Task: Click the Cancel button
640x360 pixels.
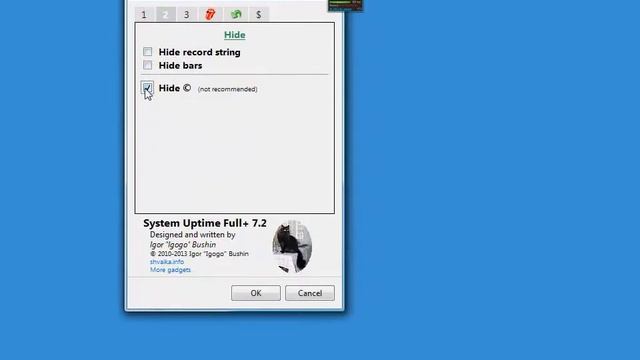Action: pos(310,293)
